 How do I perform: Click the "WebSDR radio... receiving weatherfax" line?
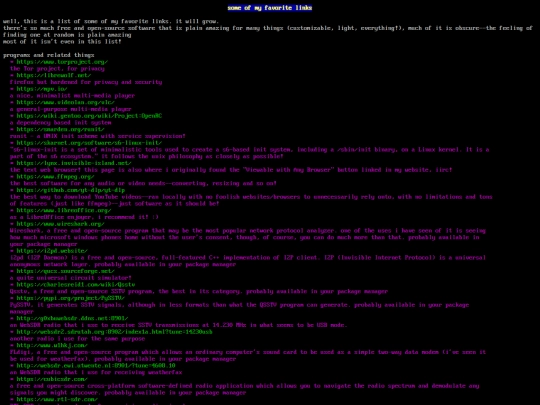tap(96, 372)
